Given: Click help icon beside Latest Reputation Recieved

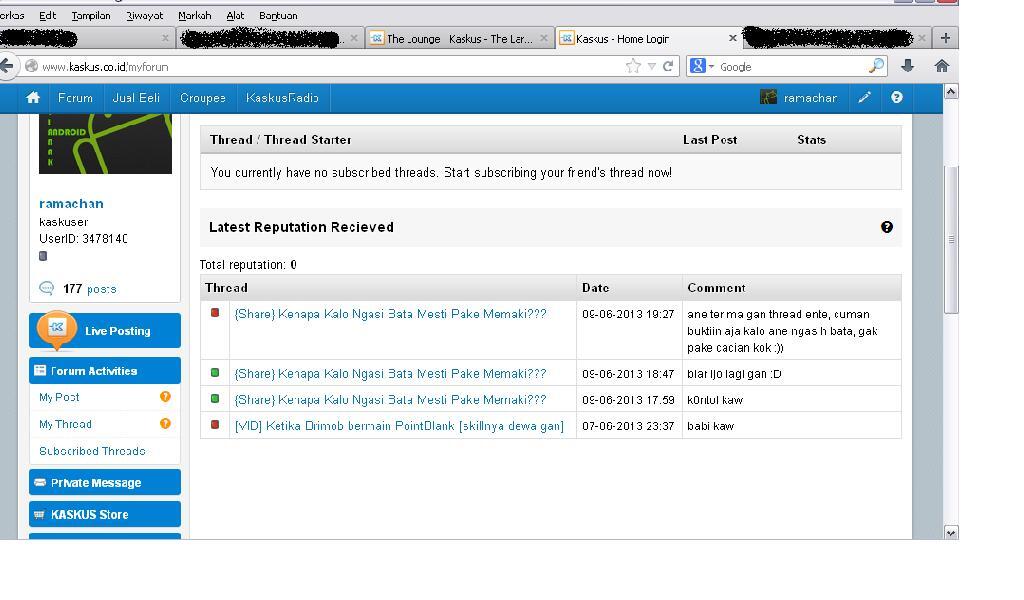Looking at the screenshot, I should (x=887, y=227).
